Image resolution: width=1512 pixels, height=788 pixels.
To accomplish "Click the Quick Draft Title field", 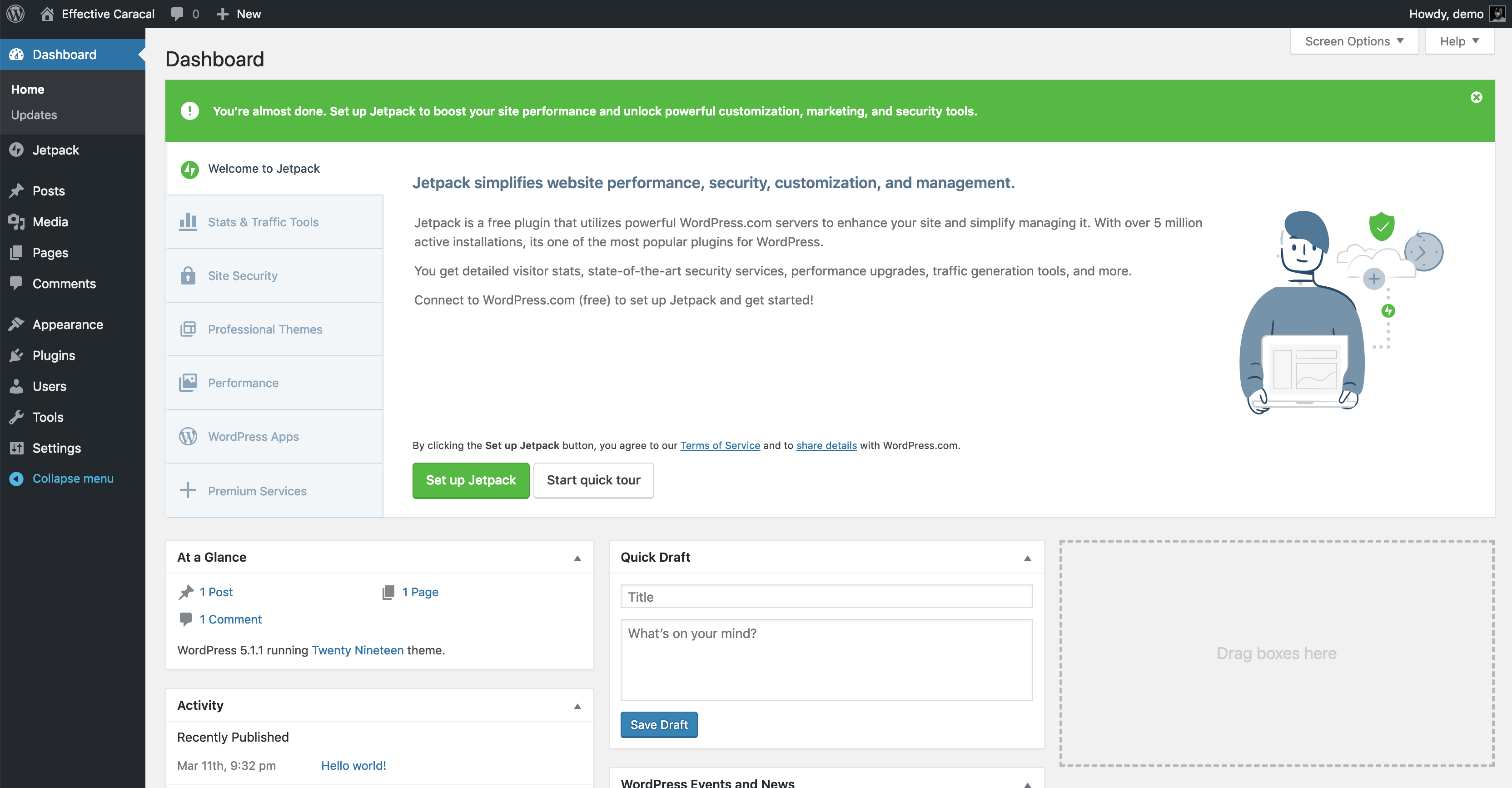I will [826, 597].
